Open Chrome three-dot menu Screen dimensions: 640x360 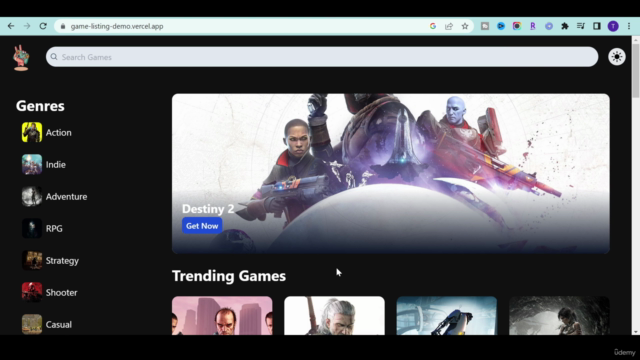pos(629,26)
